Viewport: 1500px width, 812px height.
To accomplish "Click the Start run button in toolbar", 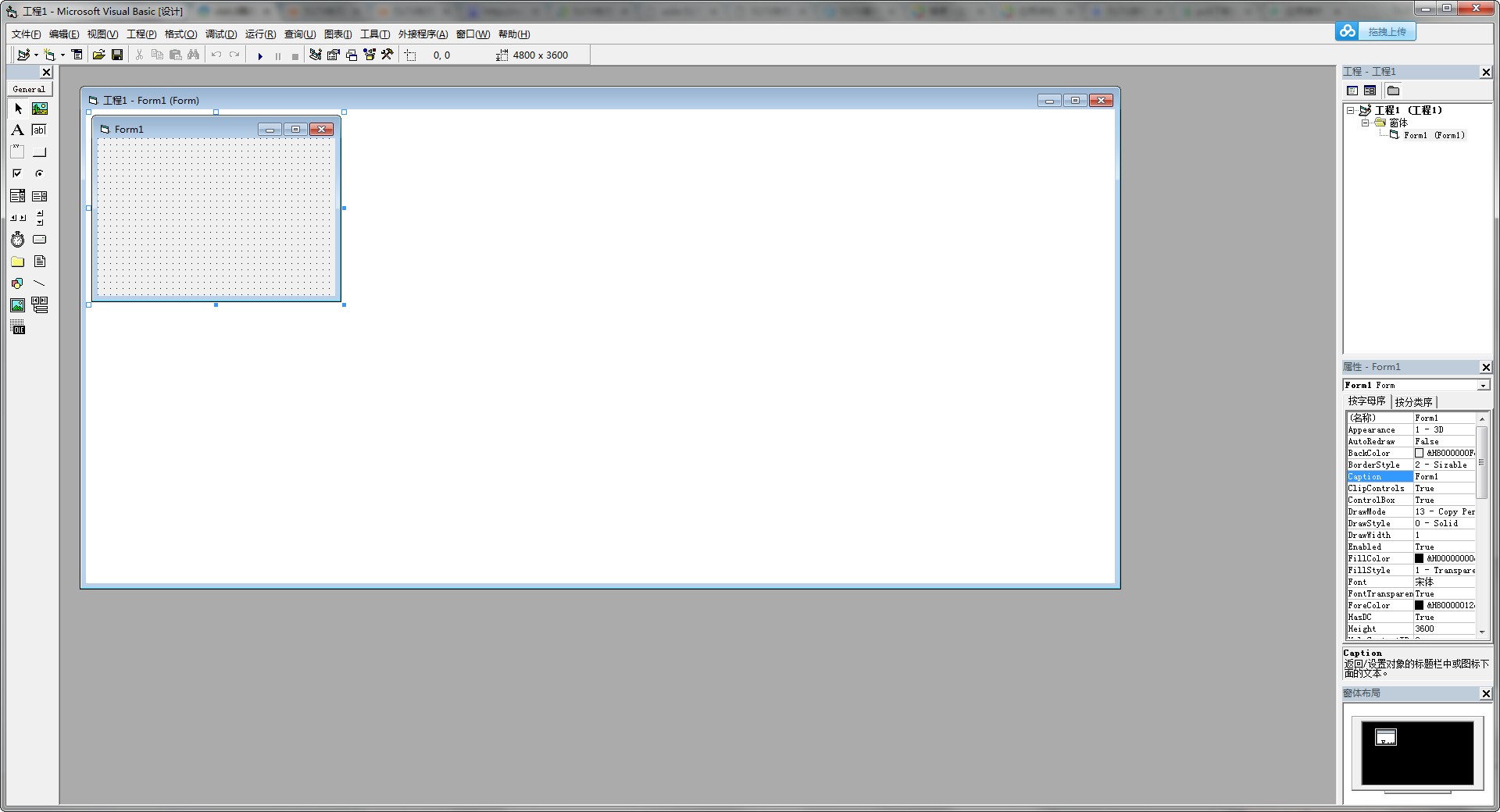I will pyautogui.click(x=260, y=55).
